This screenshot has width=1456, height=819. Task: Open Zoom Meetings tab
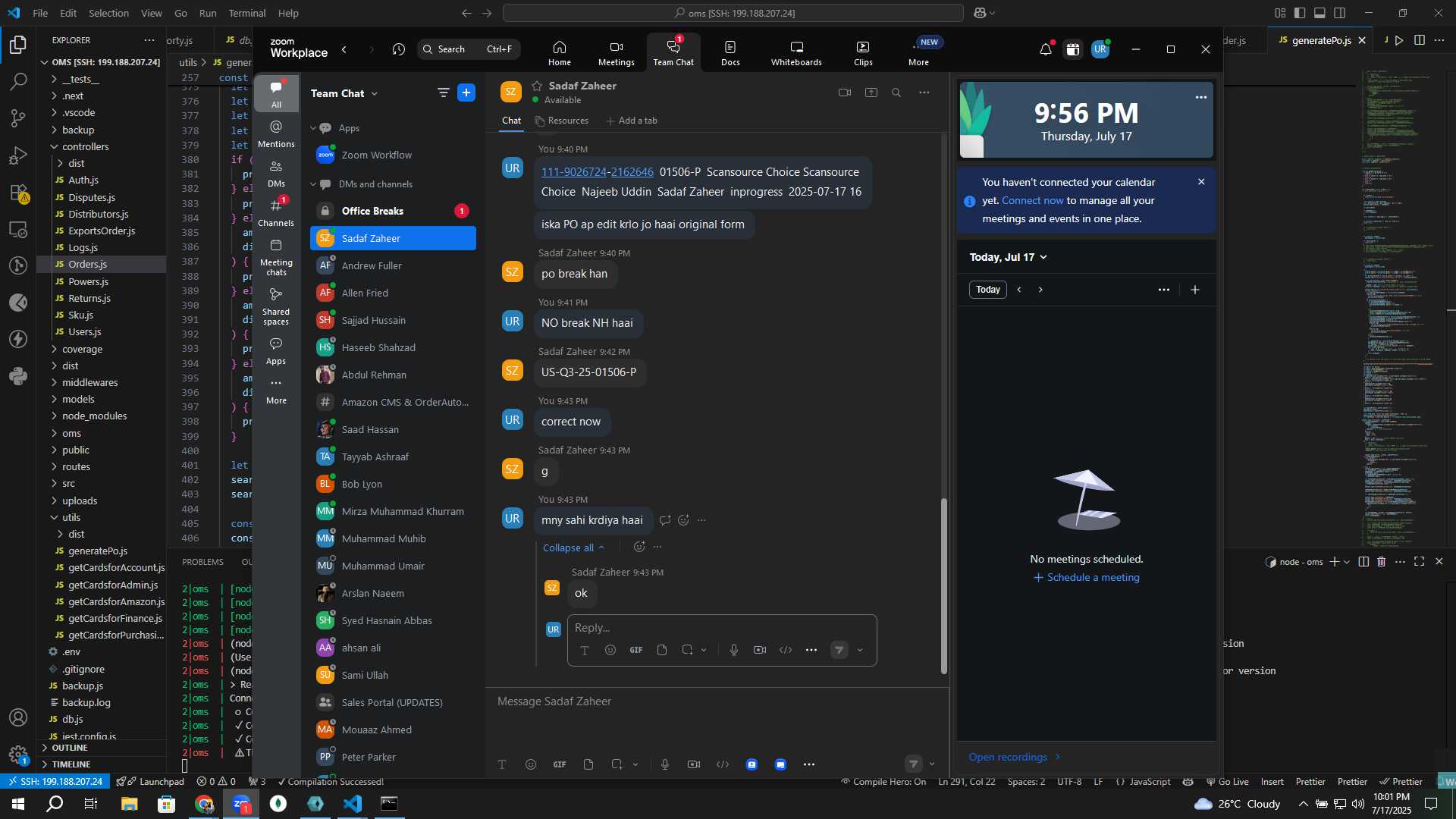pyautogui.click(x=616, y=52)
